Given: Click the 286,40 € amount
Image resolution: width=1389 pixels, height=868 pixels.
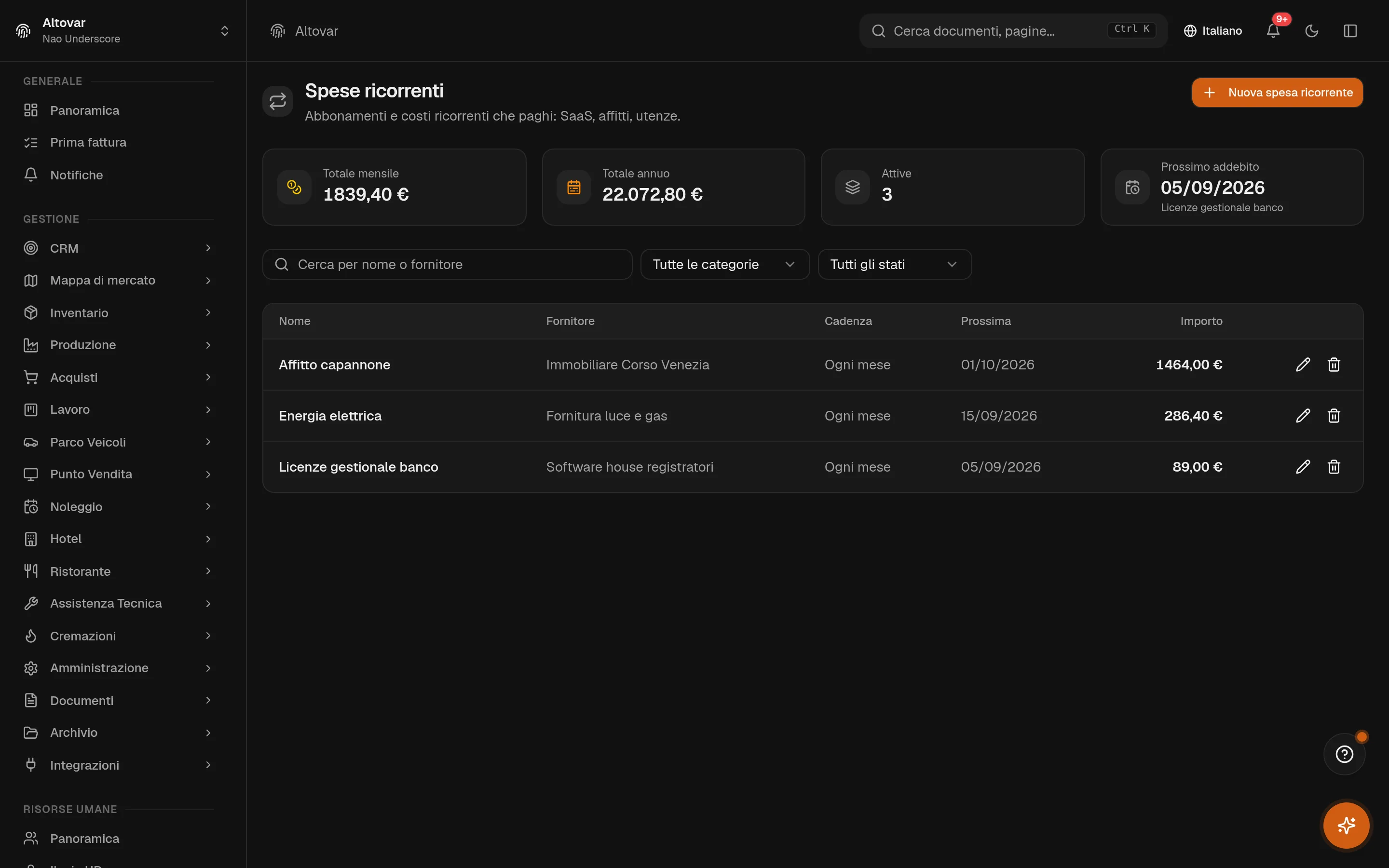Looking at the screenshot, I should click(1193, 416).
